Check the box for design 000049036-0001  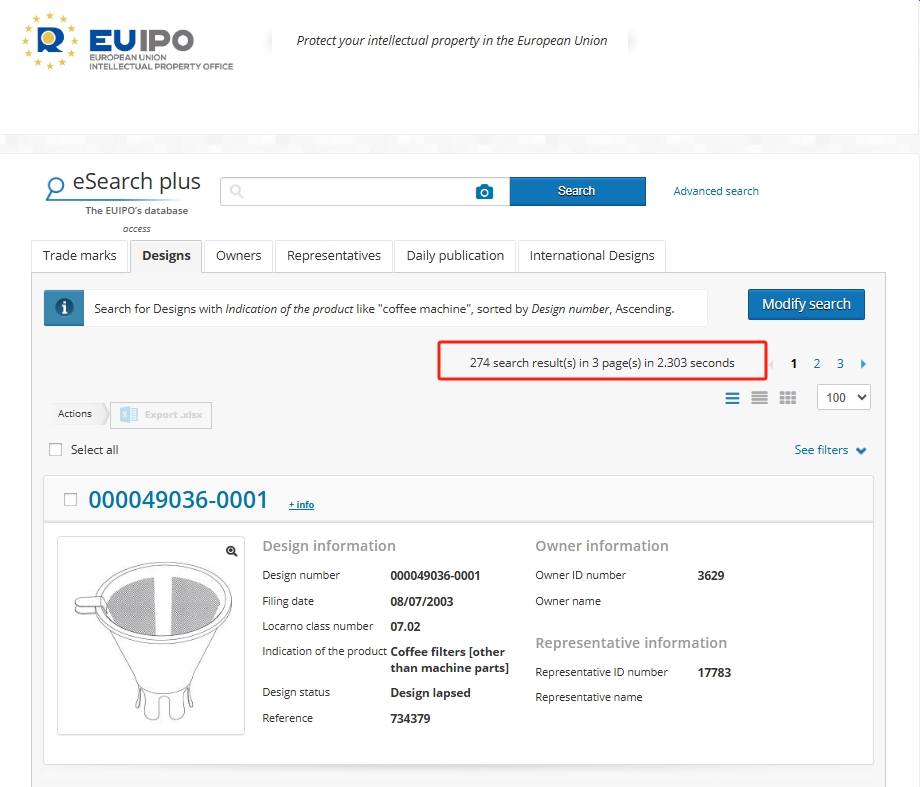pyautogui.click(x=70, y=499)
